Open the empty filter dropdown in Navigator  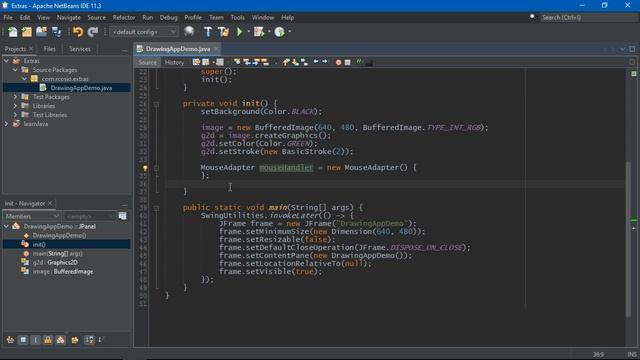89,216
